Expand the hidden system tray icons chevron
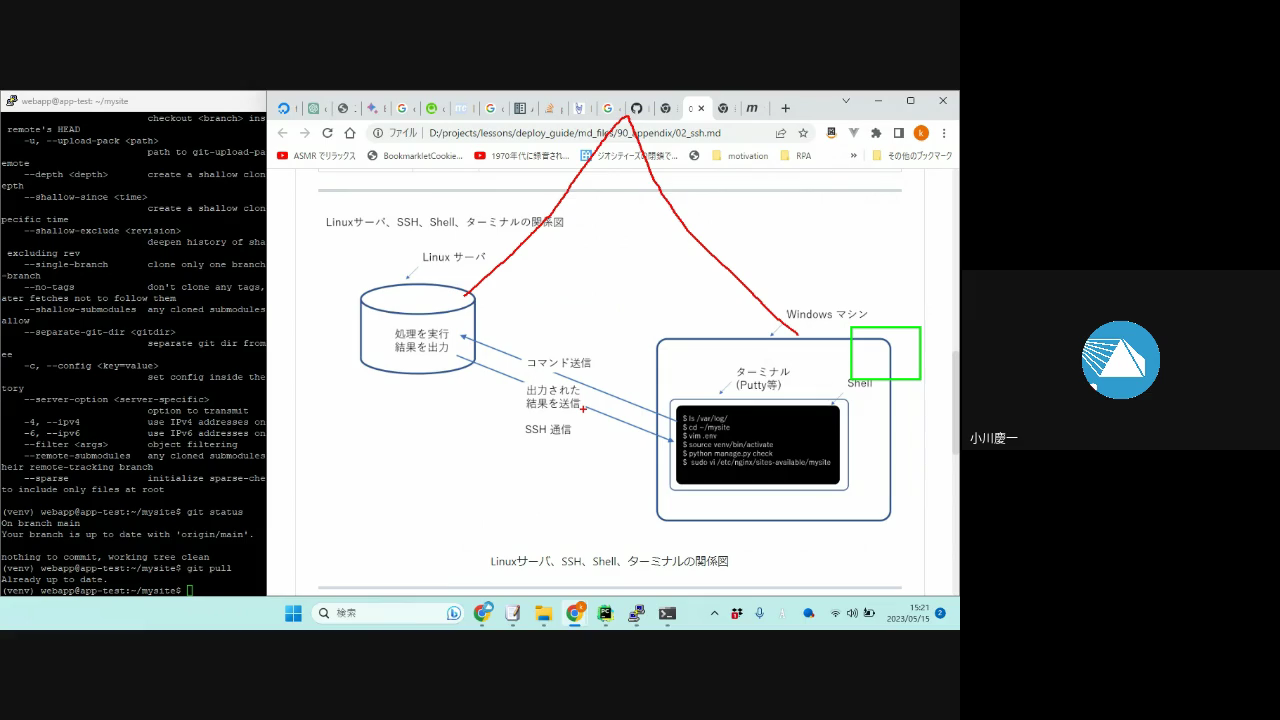This screenshot has width=1280, height=720. (714, 613)
